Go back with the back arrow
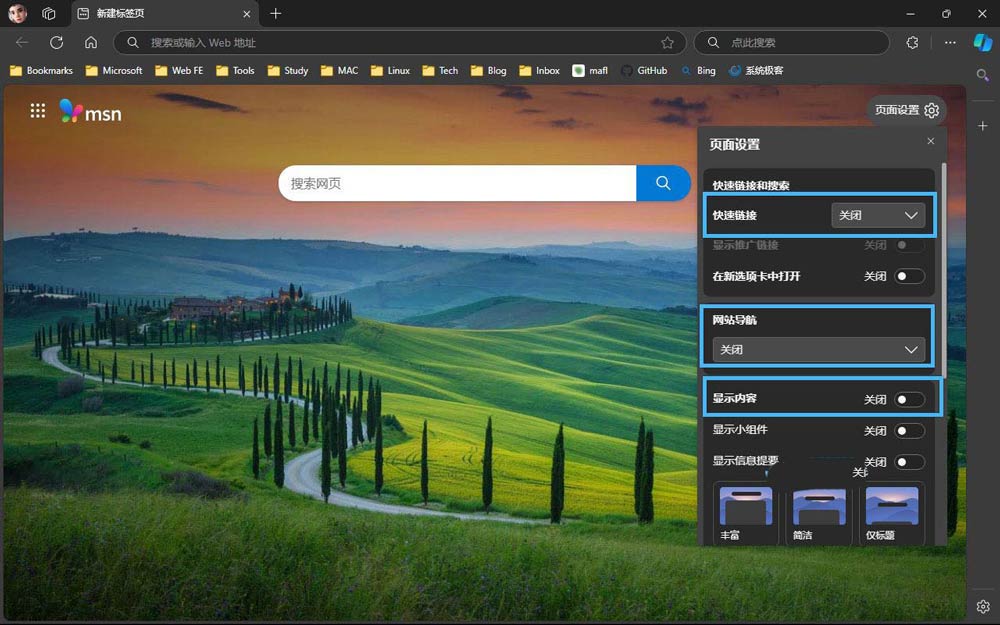This screenshot has width=1000, height=625. point(22,42)
